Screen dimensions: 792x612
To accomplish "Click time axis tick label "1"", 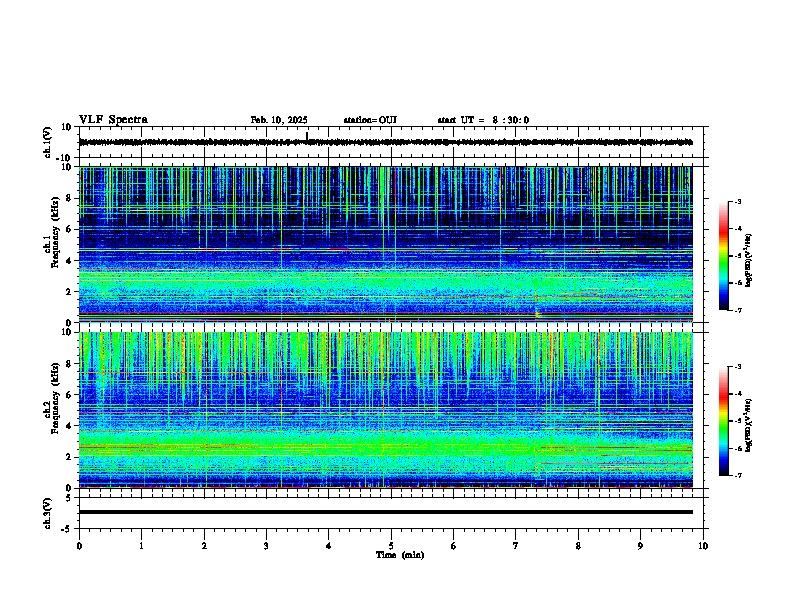I will [141, 546].
